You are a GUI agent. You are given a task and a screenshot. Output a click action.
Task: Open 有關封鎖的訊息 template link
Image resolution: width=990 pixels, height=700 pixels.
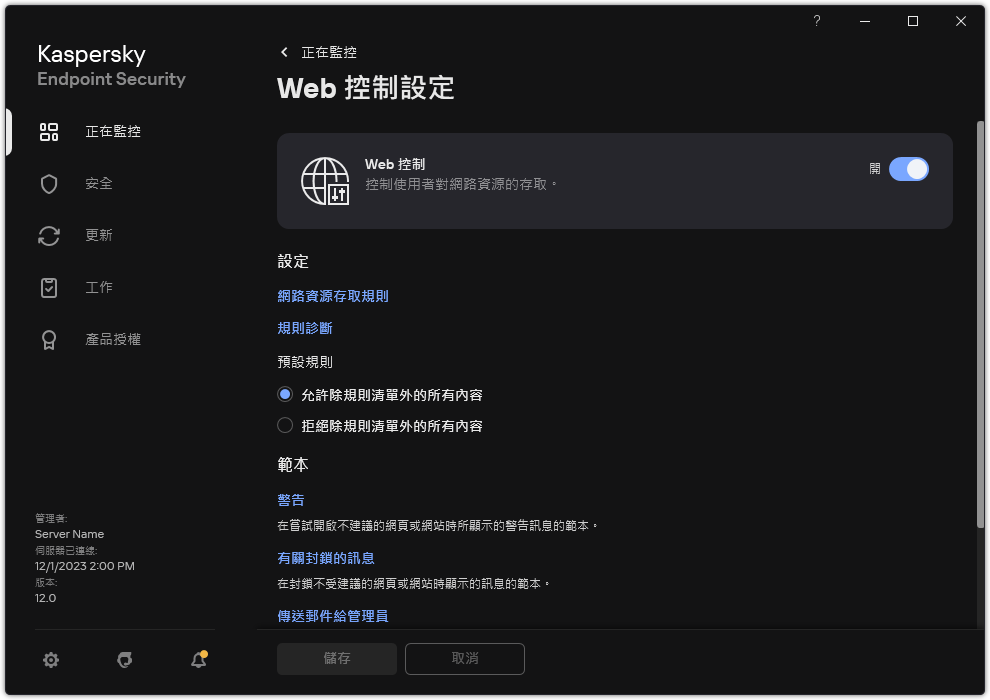pos(326,558)
